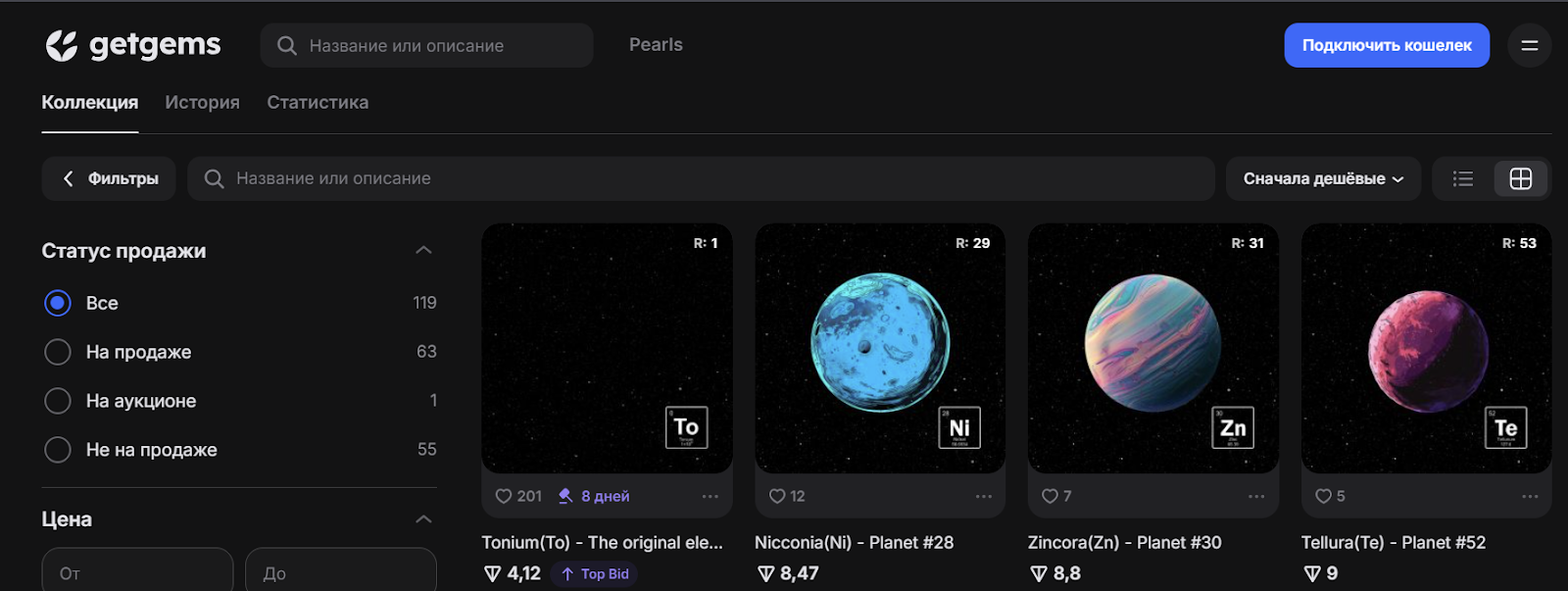Click the getgems logo icon
This screenshot has height=591, width=1568.
[61, 45]
